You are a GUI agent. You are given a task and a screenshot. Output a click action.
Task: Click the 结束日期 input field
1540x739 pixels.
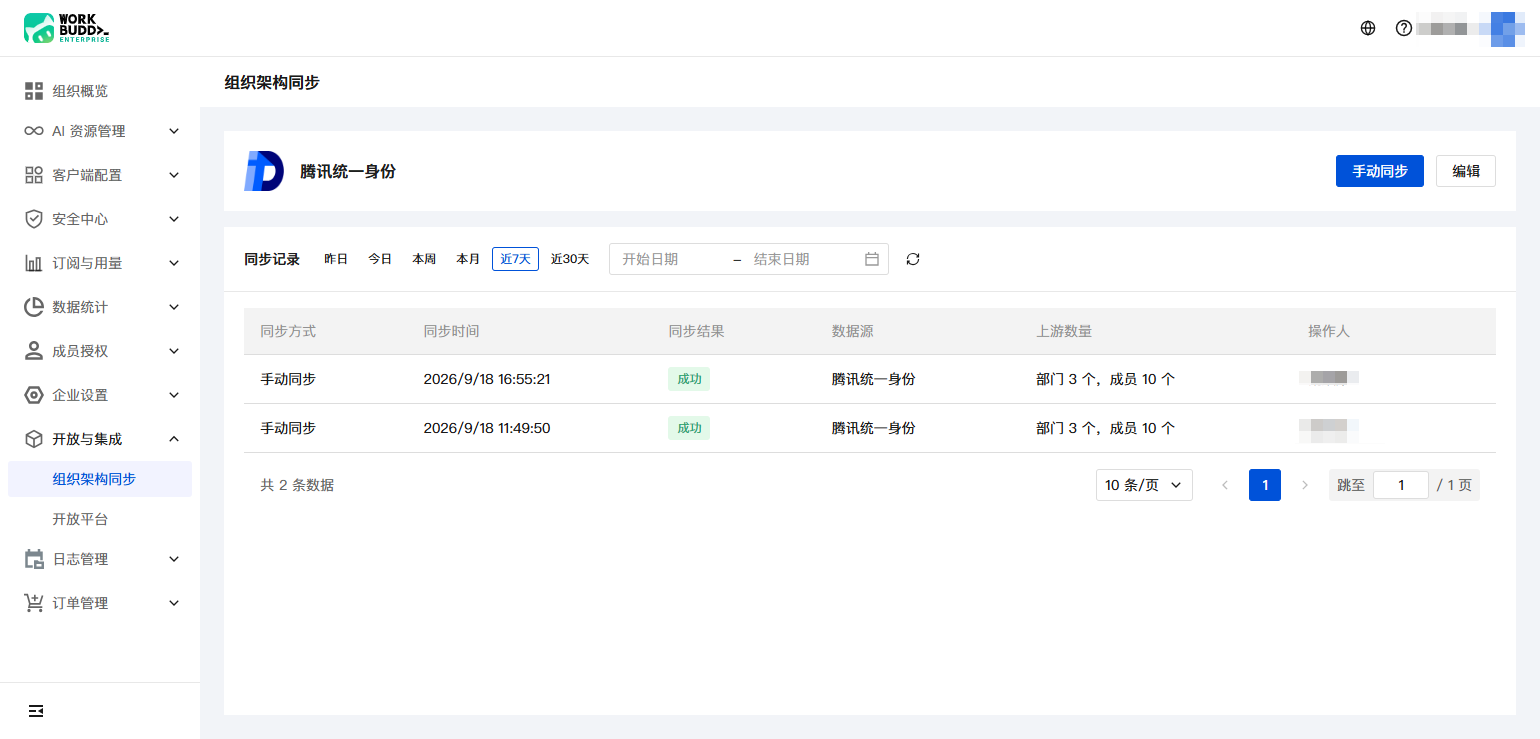pos(802,259)
